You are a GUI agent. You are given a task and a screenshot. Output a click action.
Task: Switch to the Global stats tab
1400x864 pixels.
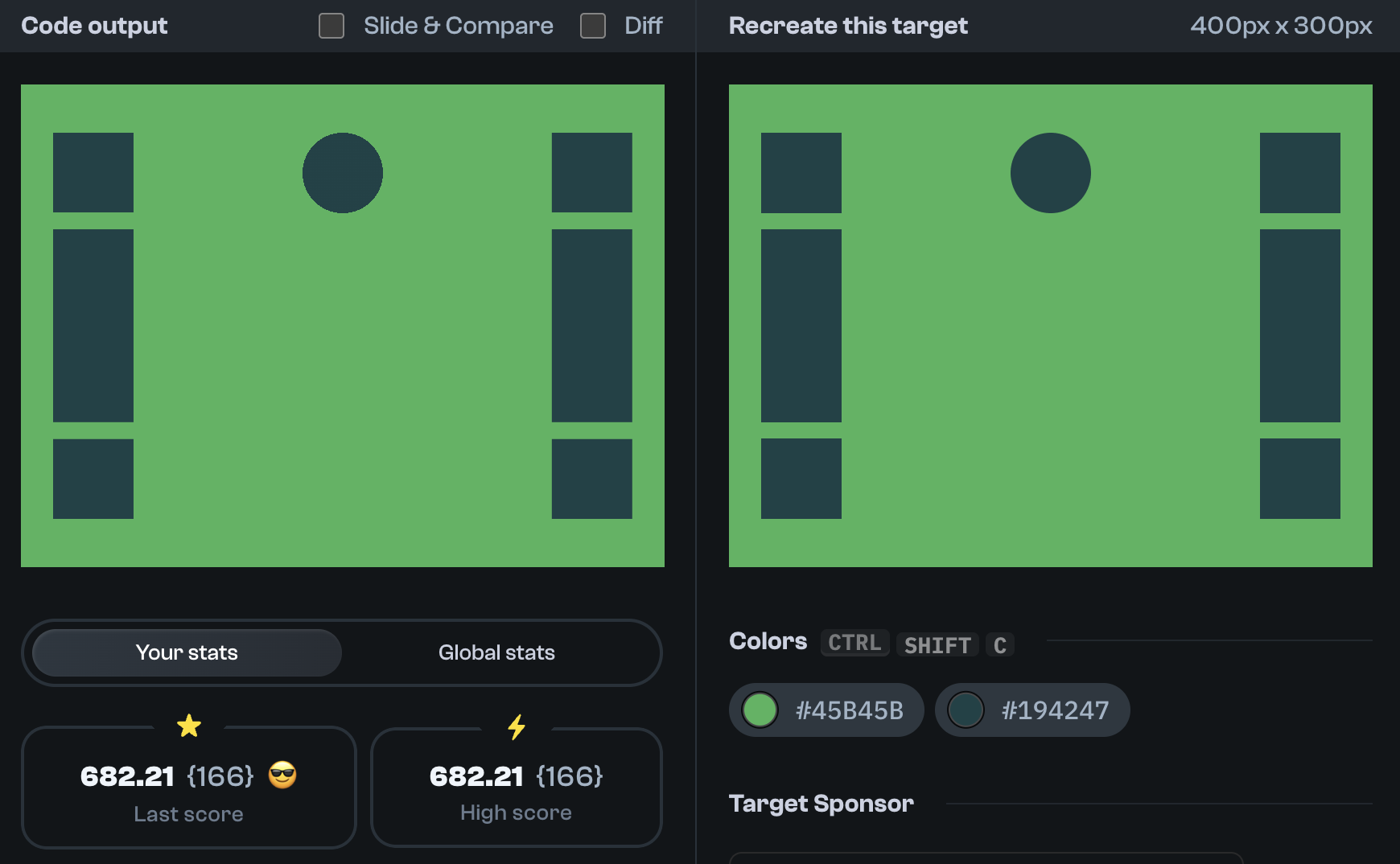point(496,652)
